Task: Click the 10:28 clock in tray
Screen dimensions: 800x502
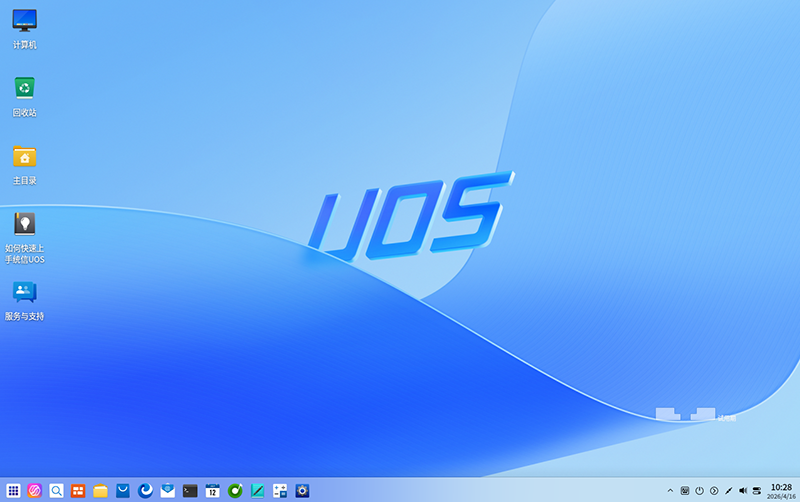Action: click(781, 487)
